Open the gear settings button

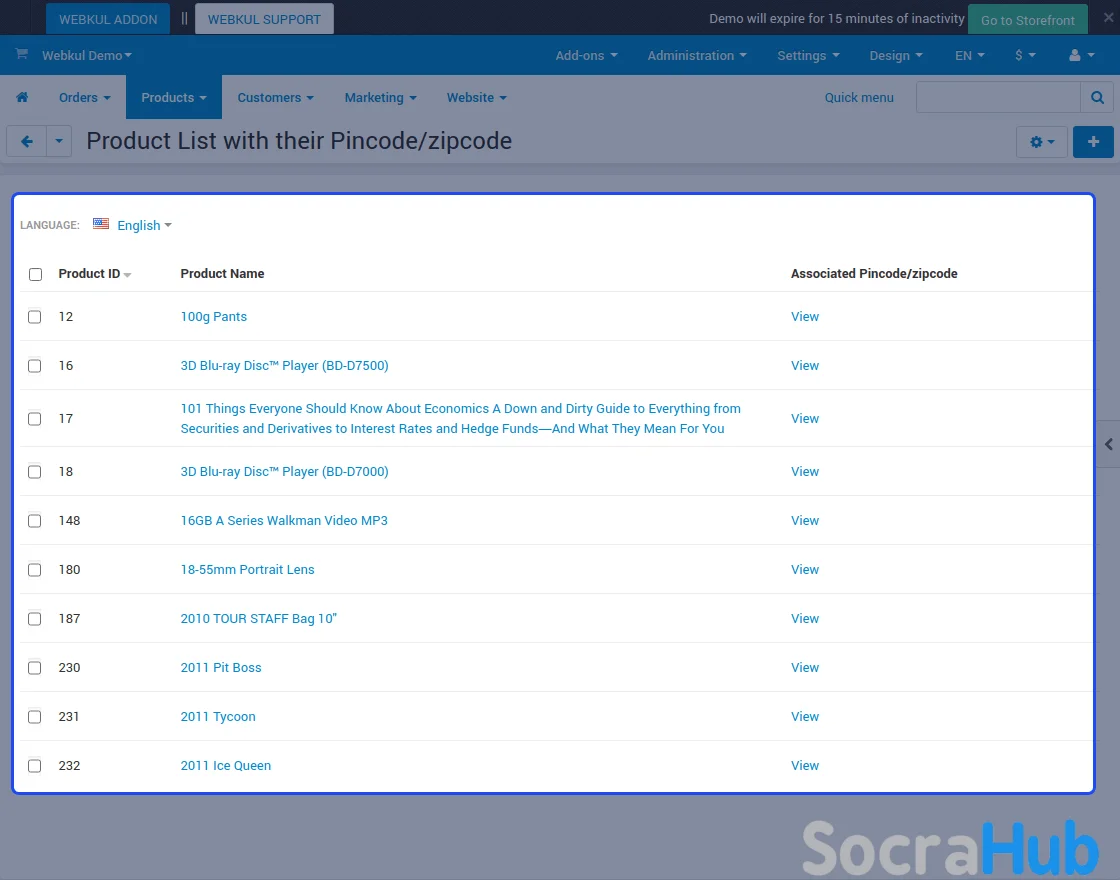coord(1041,141)
